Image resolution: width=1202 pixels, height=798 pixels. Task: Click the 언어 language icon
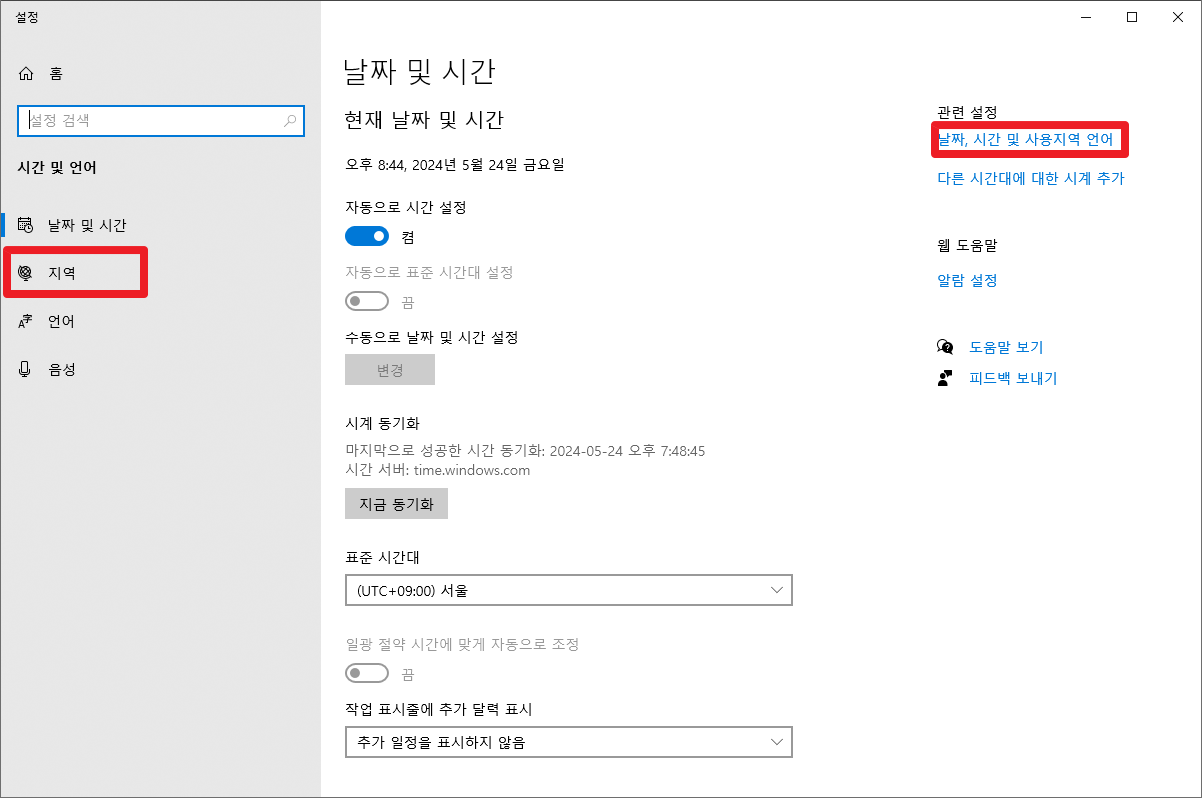pyautogui.click(x=26, y=321)
